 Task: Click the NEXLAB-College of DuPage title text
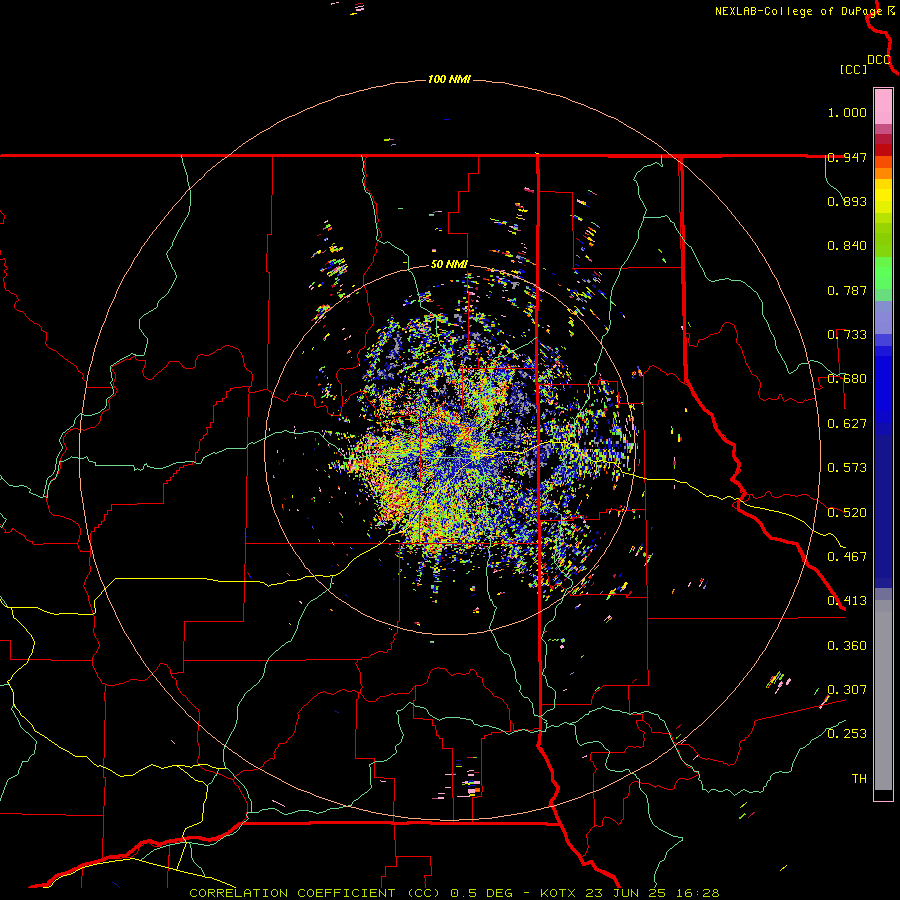[x=798, y=11]
